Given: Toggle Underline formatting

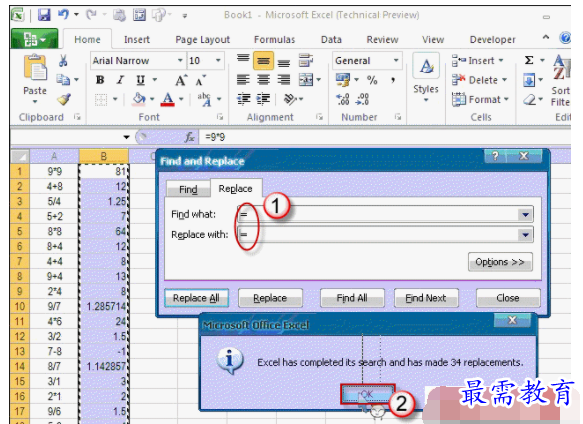Looking at the screenshot, I should pyautogui.click(x=140, y=80).
